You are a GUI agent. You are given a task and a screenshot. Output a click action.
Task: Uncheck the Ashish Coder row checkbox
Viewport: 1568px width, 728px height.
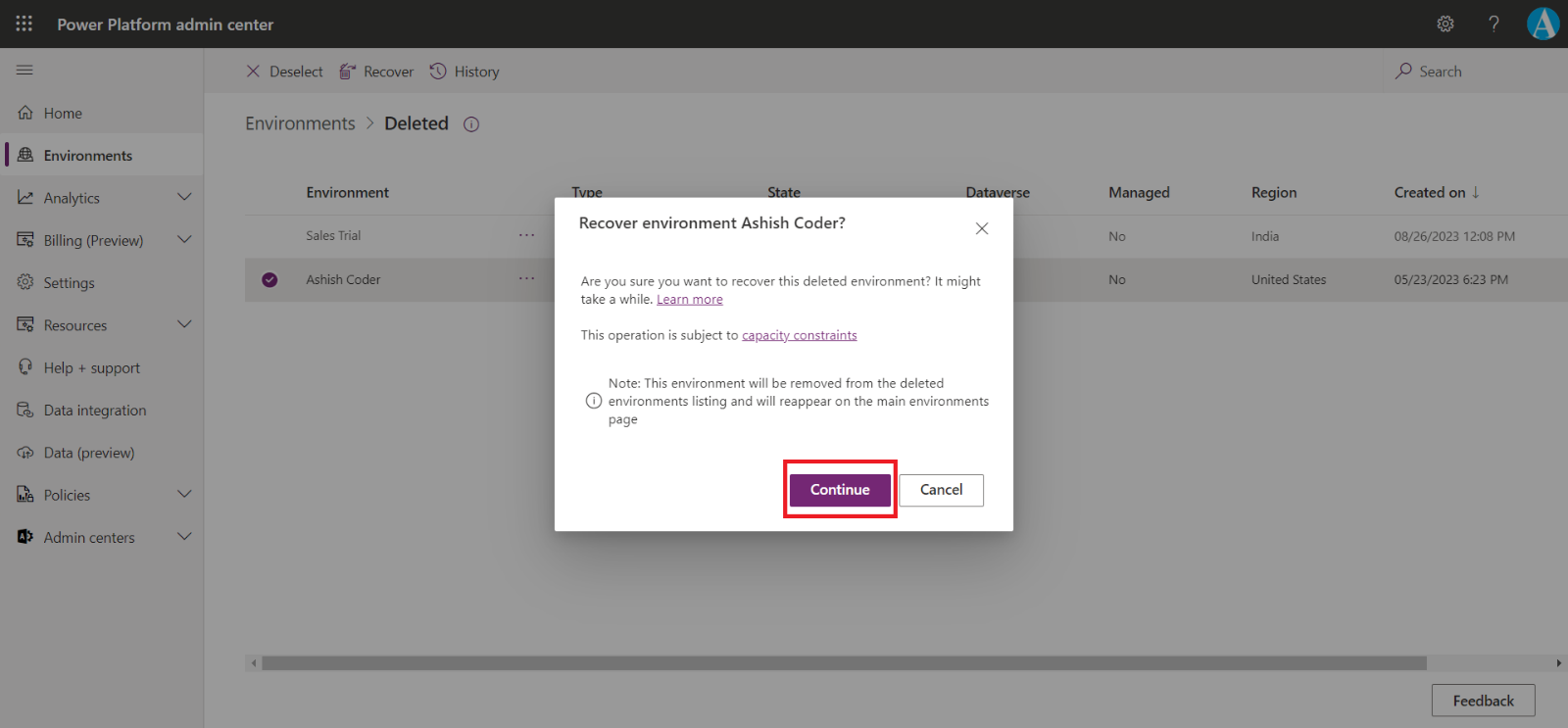point(269,280)
